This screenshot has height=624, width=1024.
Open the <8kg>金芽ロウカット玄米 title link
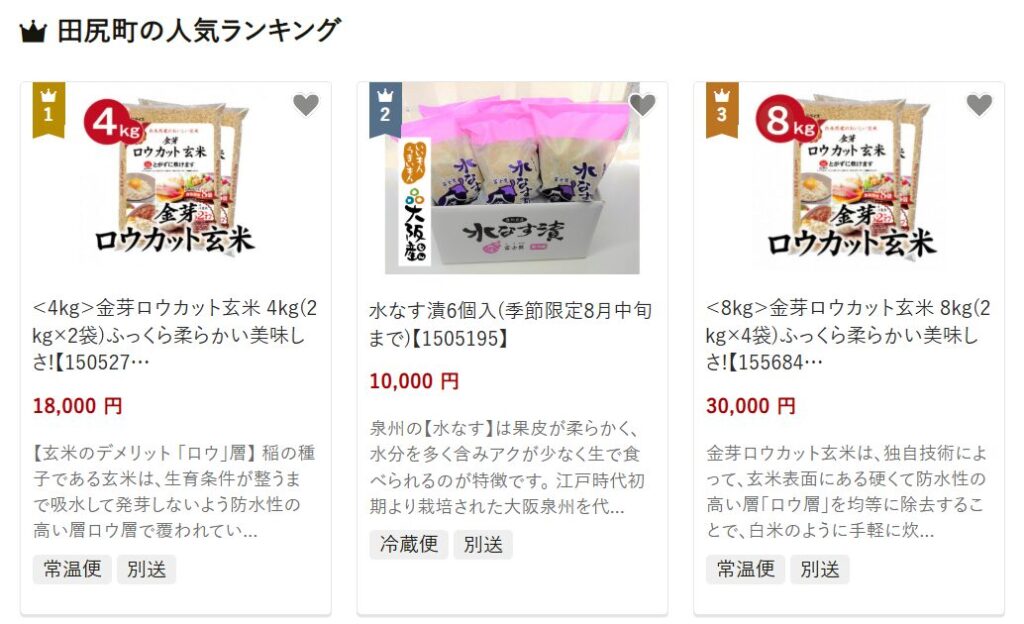pos(848,335)
